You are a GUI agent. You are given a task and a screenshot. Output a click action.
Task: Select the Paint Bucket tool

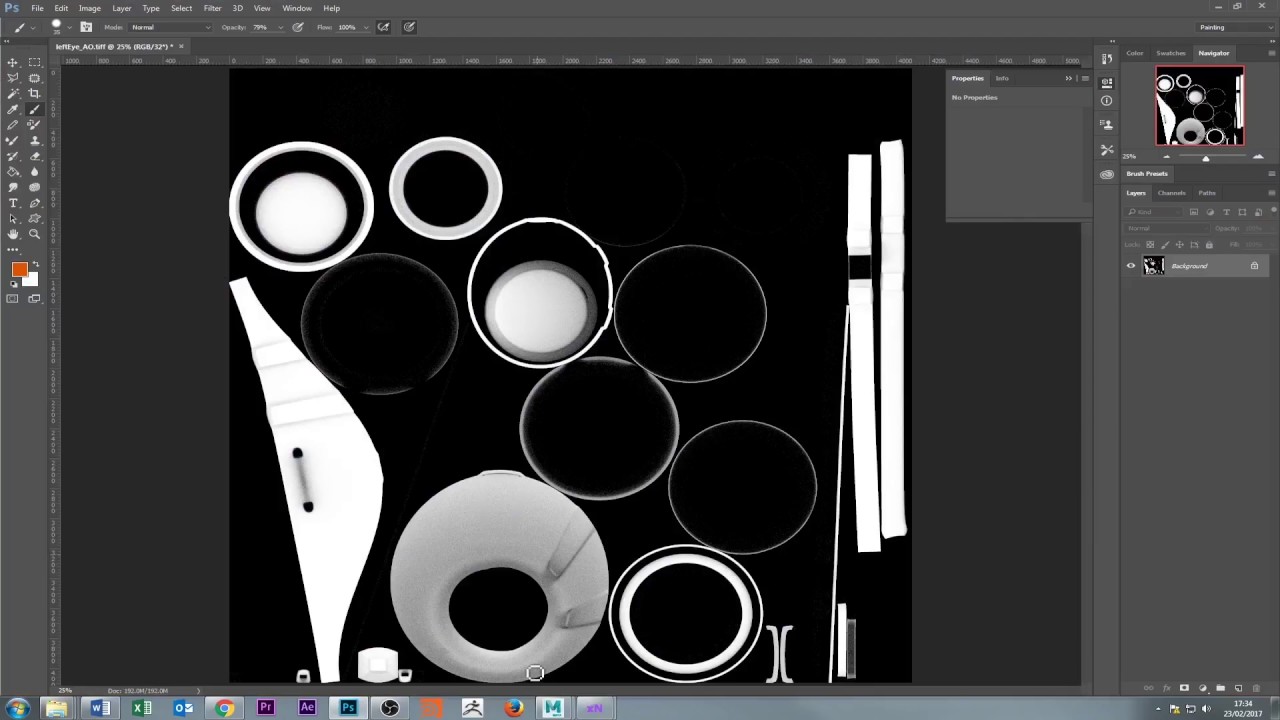click(13, 172)
